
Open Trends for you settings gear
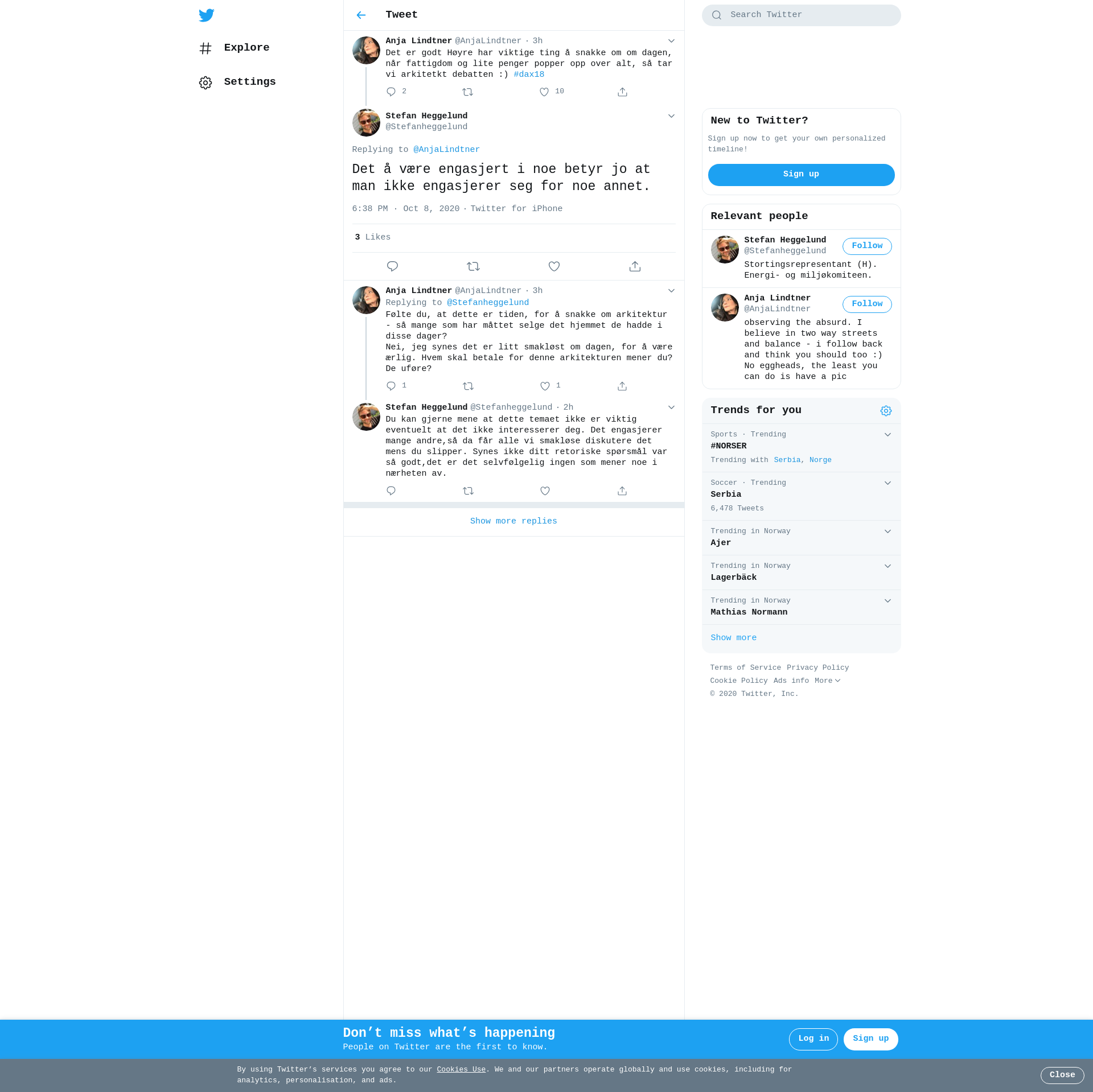(886, 411)
